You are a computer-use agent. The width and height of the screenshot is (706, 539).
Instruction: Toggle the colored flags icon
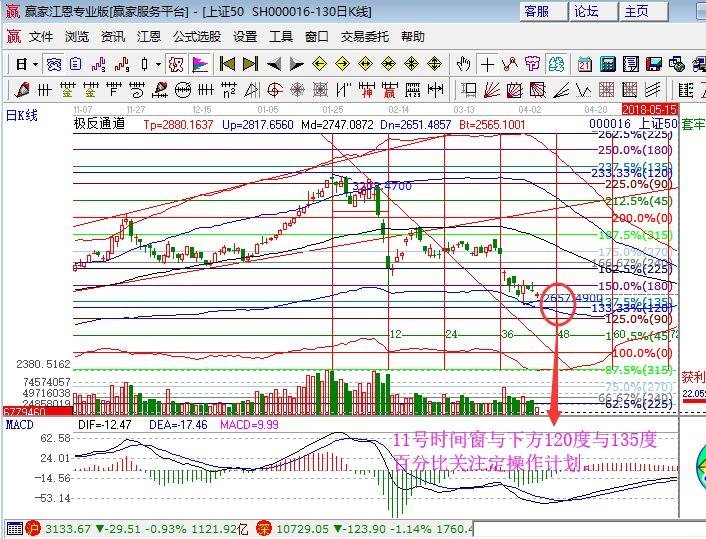tap(200, 65)
